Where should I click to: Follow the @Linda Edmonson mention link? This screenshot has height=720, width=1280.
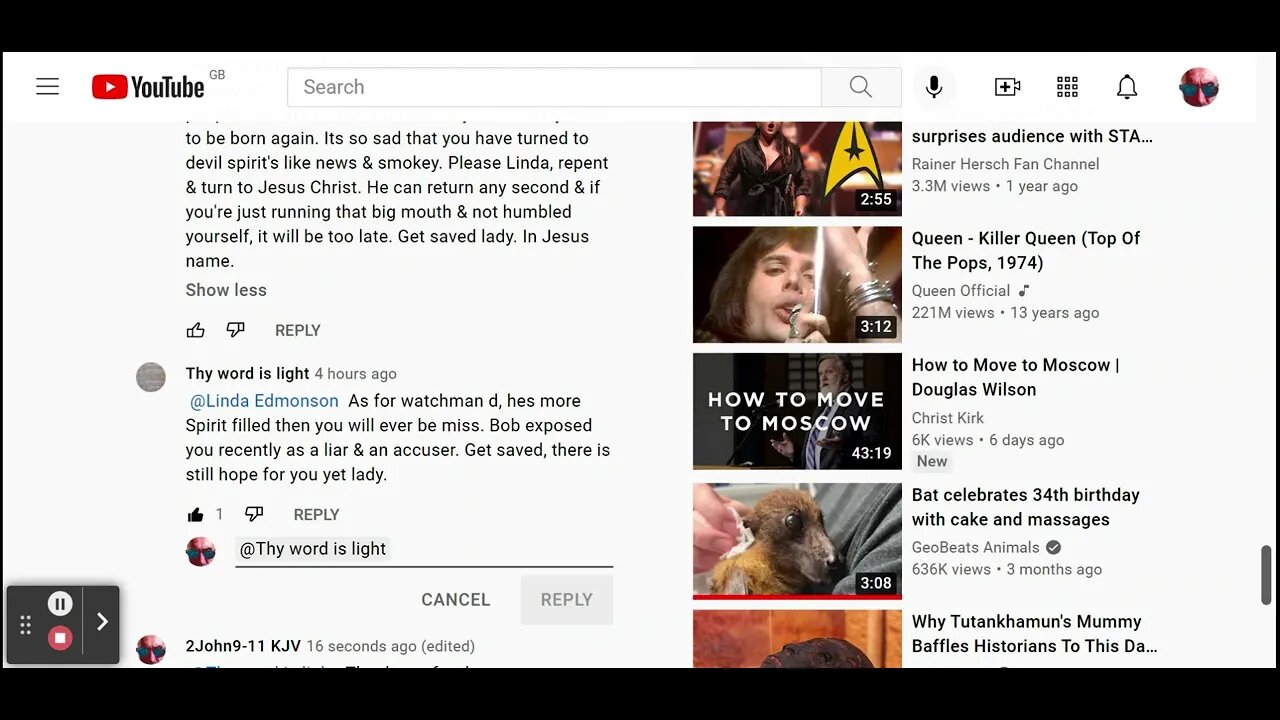264,401
